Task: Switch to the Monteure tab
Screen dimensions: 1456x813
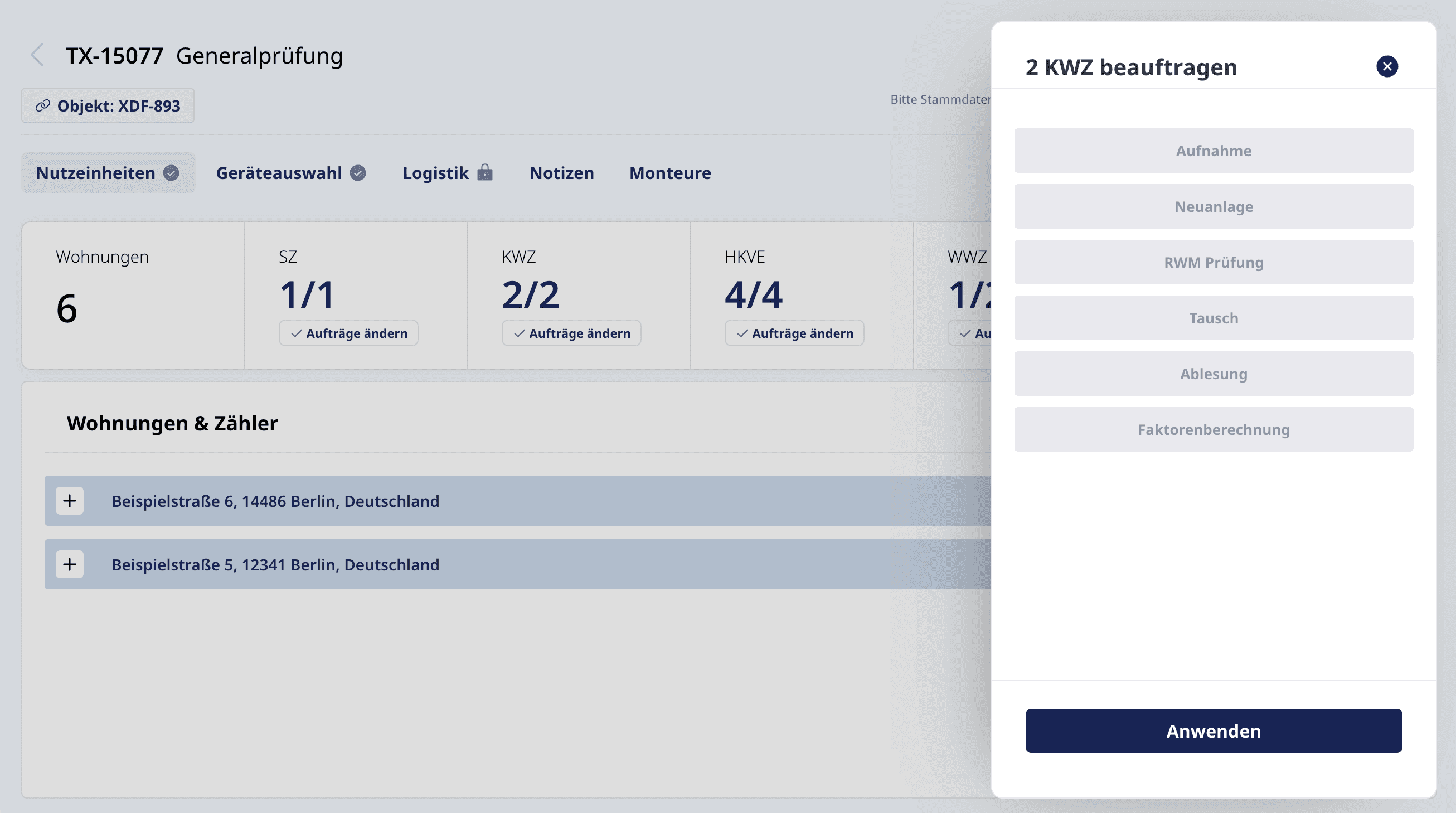Action: pos(670,173)
